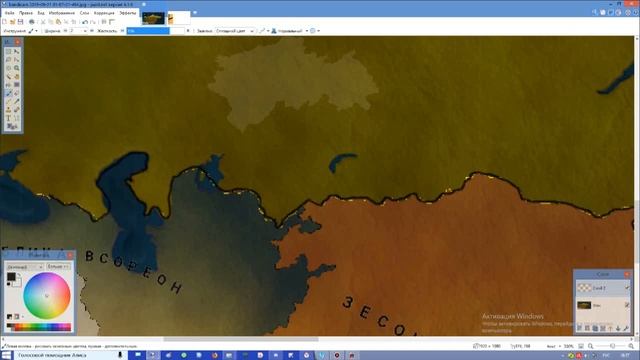Select the Rectangle Select tool
This screenshot has height=360, width=640.
[x=8, y=51]
